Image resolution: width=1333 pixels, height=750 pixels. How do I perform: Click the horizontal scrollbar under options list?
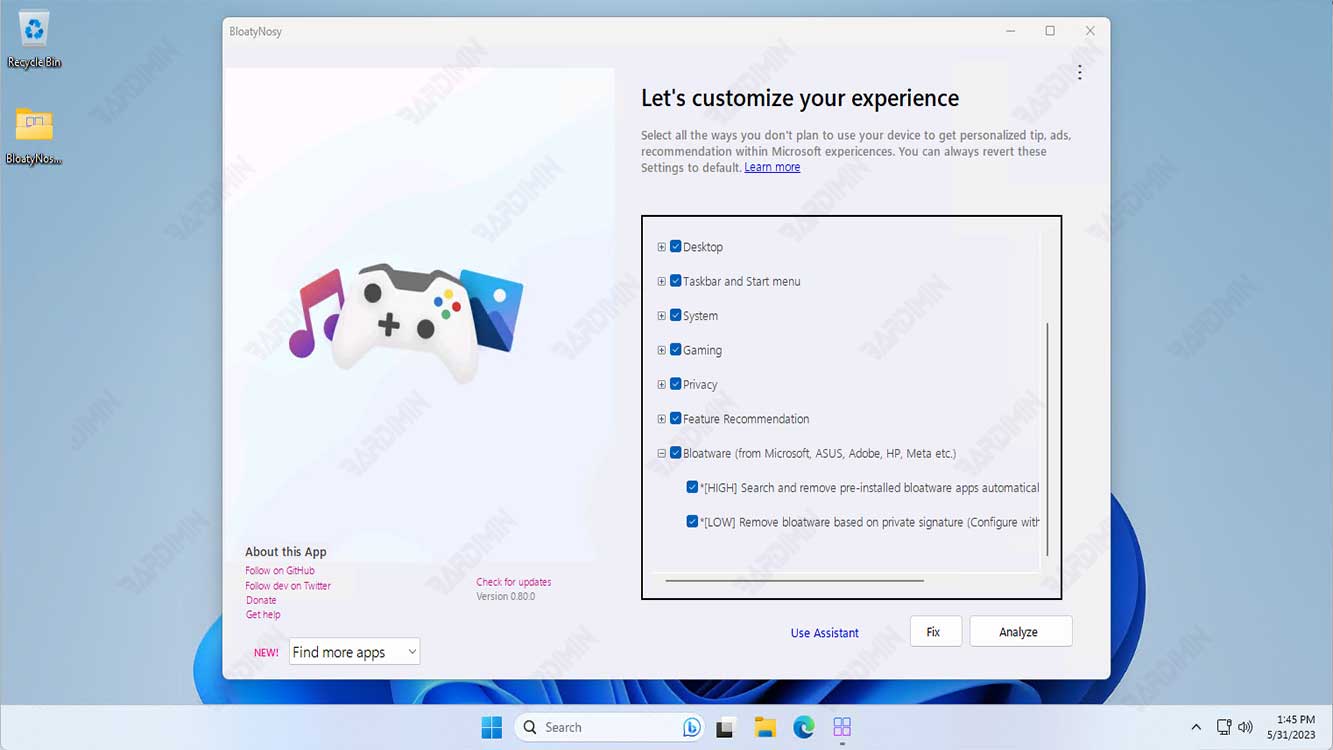click(794, 580)
